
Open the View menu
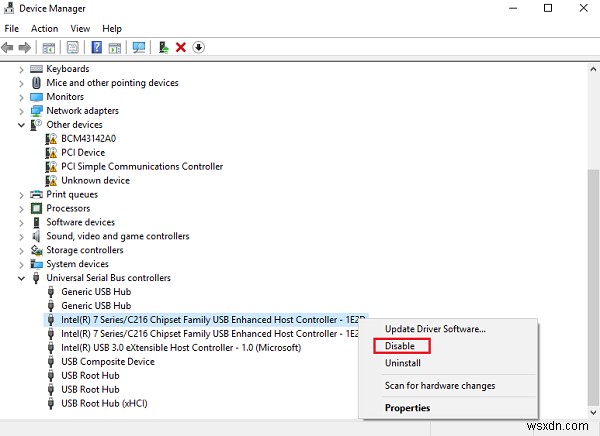coord(80,29)
